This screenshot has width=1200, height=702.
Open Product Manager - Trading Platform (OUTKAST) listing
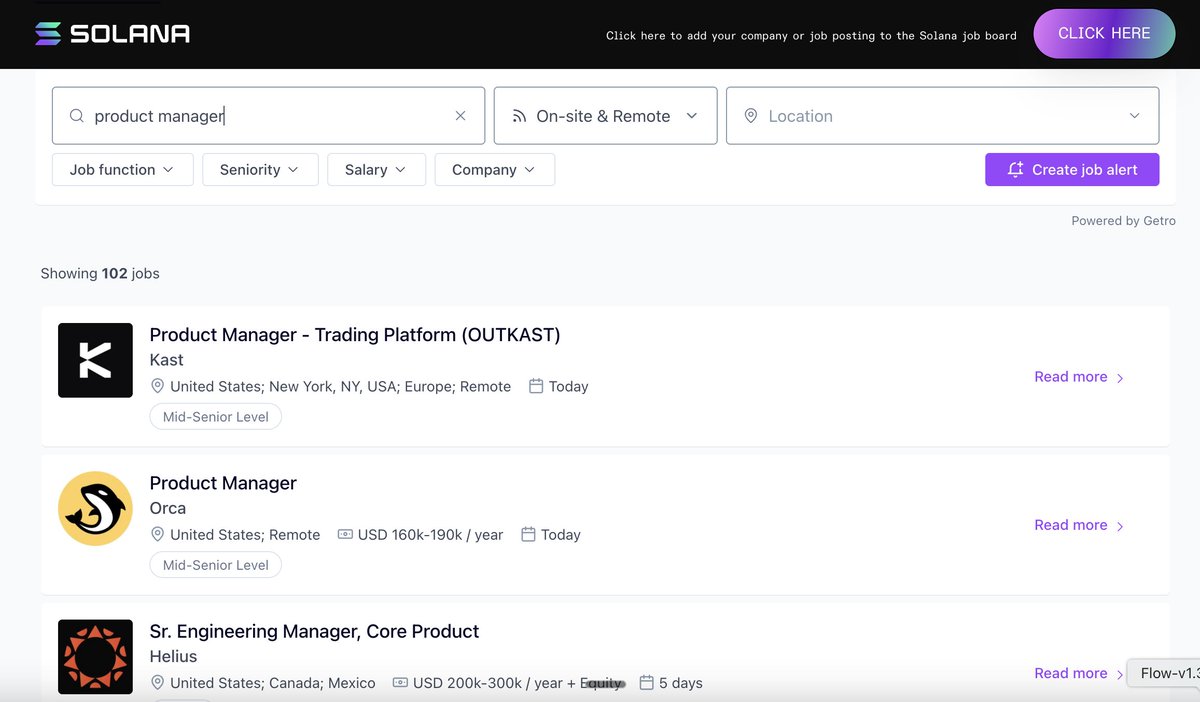[355, 335]
